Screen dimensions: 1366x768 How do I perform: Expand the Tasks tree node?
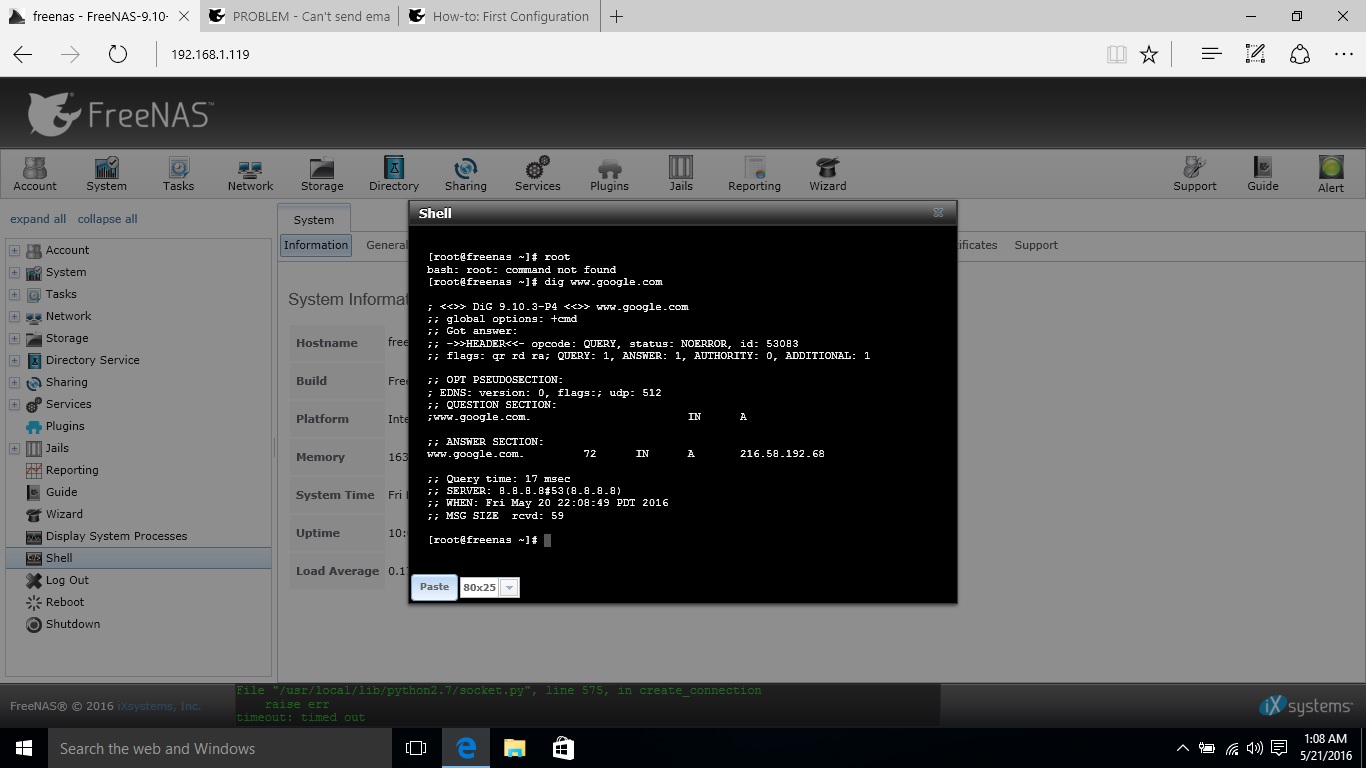click(x=14, y=294)
